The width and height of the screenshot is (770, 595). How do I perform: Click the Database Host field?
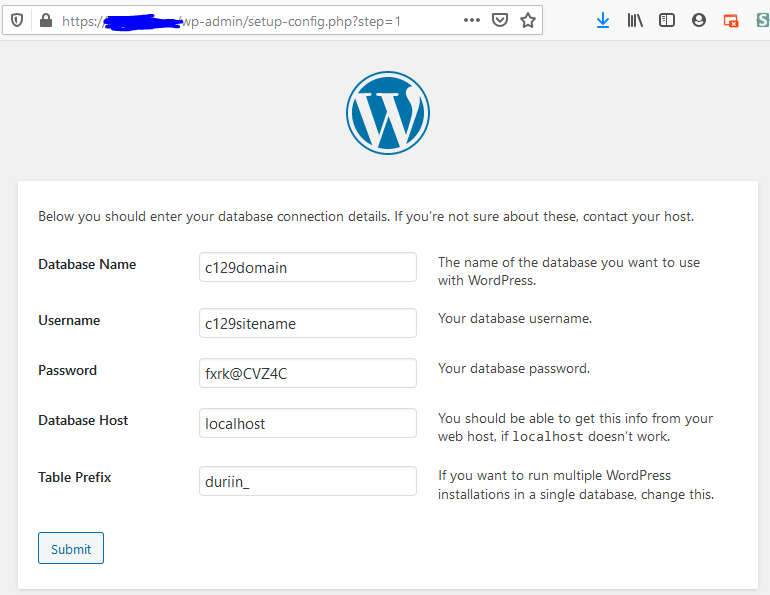(308, 423)
